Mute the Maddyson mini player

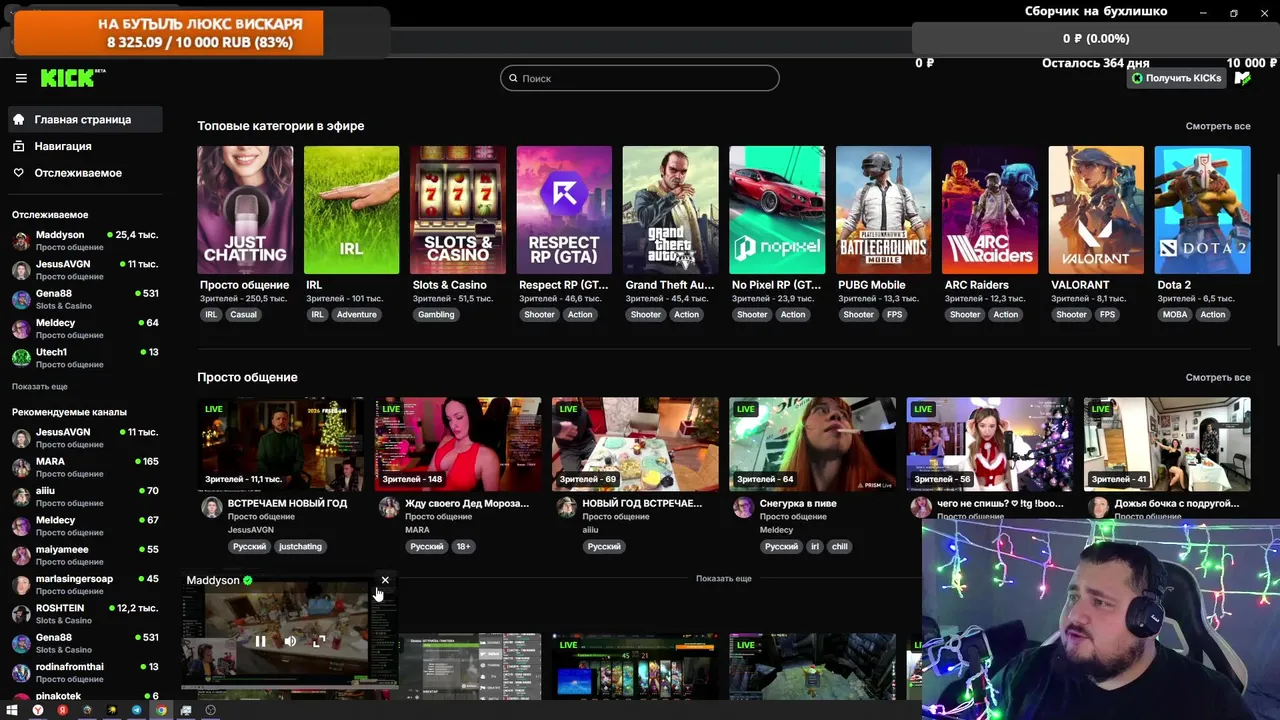[290, 641]
